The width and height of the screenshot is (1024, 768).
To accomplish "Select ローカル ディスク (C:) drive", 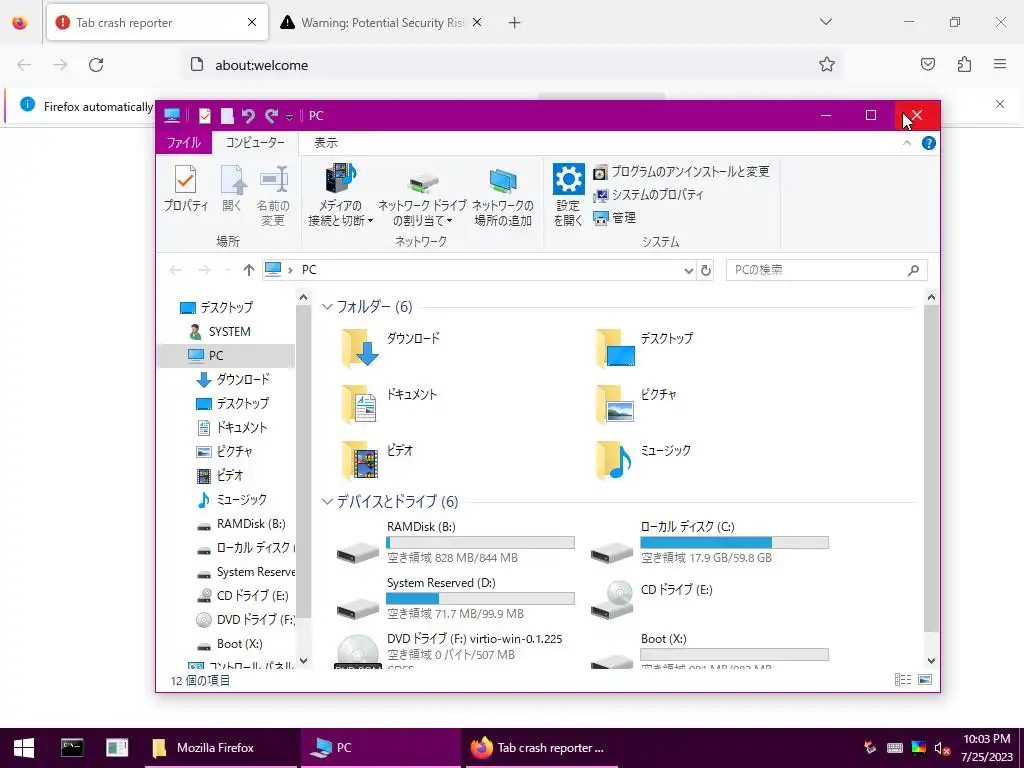I will coord(709,543).
